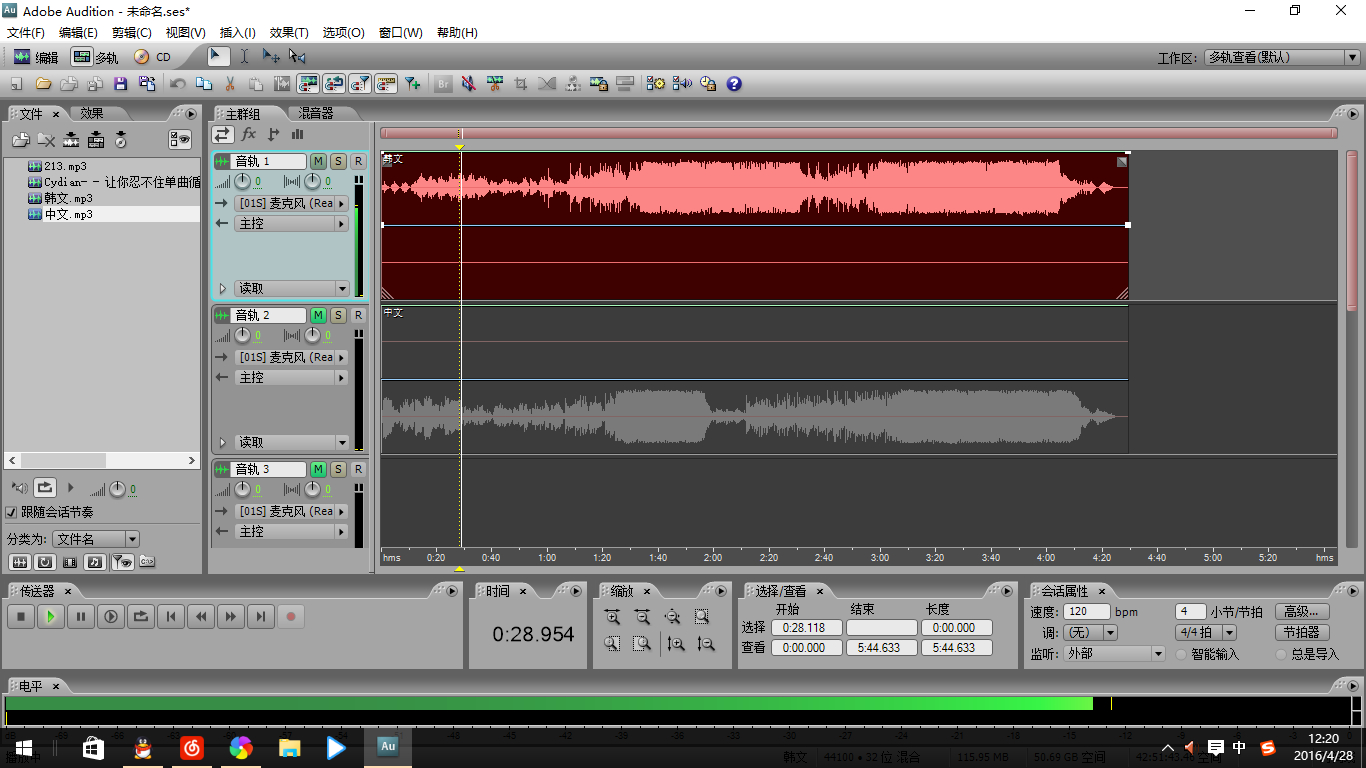Click the cut scissors icon in toolbar
1366x768 pixels.
(230, 84)
